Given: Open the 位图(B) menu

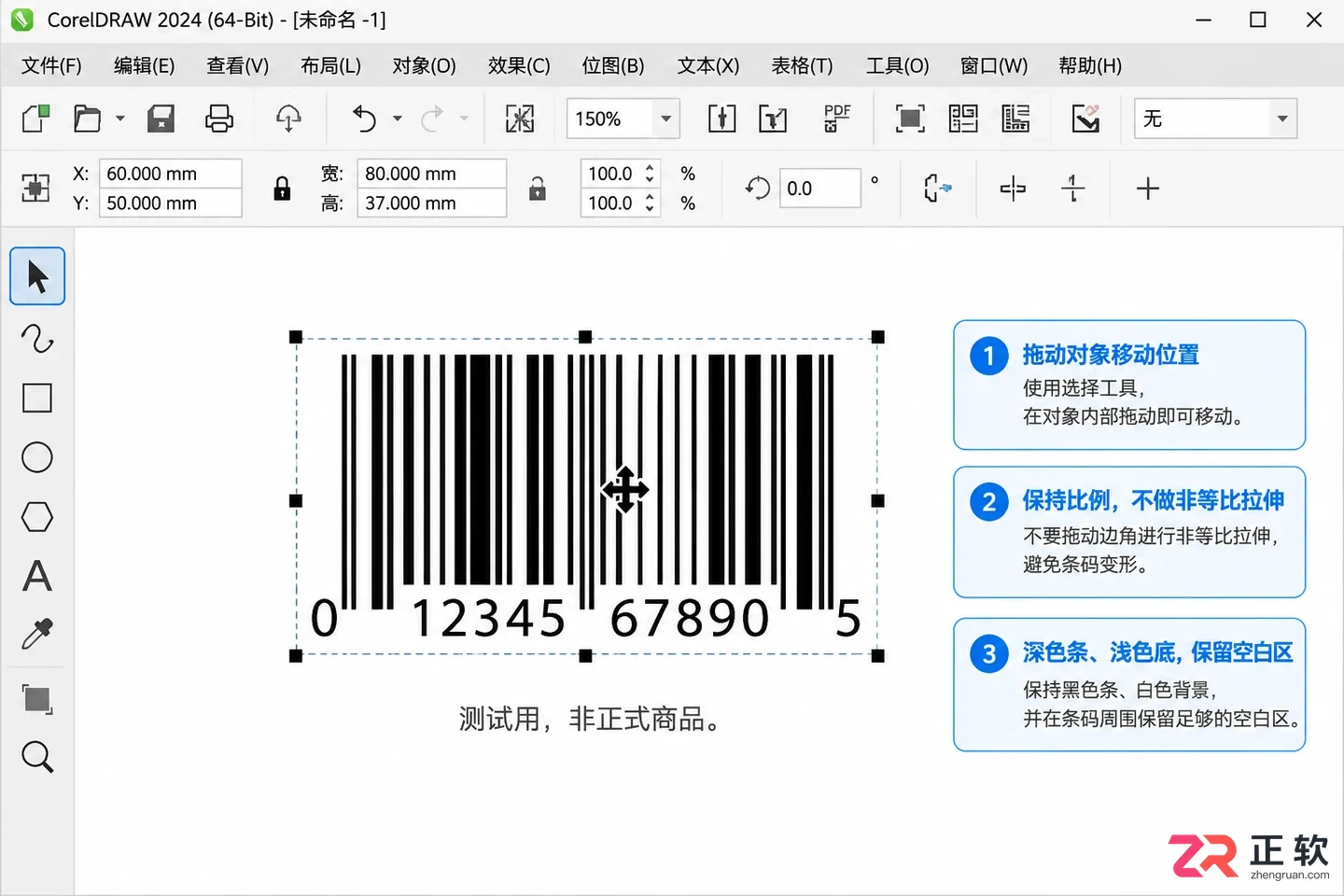Looking at the screenshot, I should 613,65.
